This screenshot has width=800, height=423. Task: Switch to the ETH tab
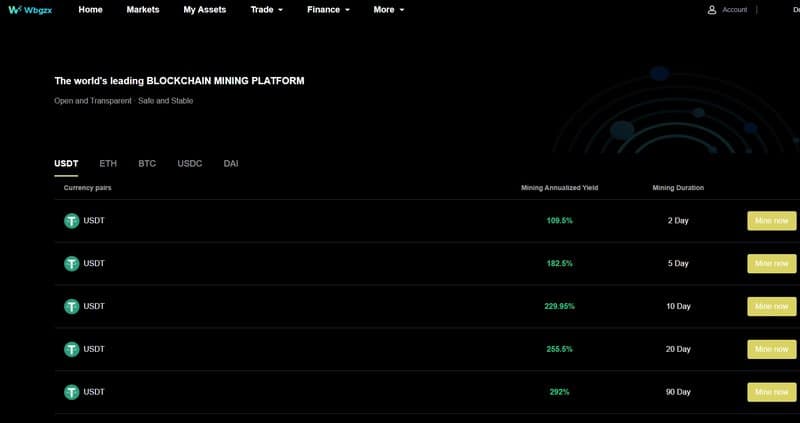108,164
